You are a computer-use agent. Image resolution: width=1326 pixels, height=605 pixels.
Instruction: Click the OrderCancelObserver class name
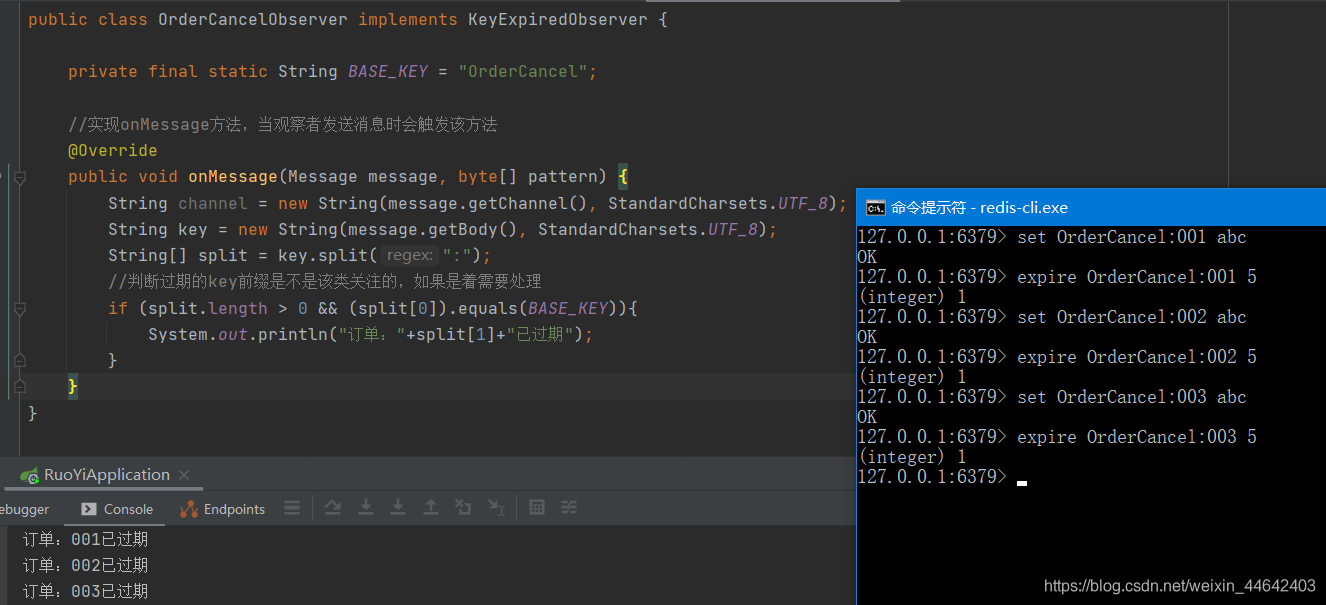[x=253, y=20]
